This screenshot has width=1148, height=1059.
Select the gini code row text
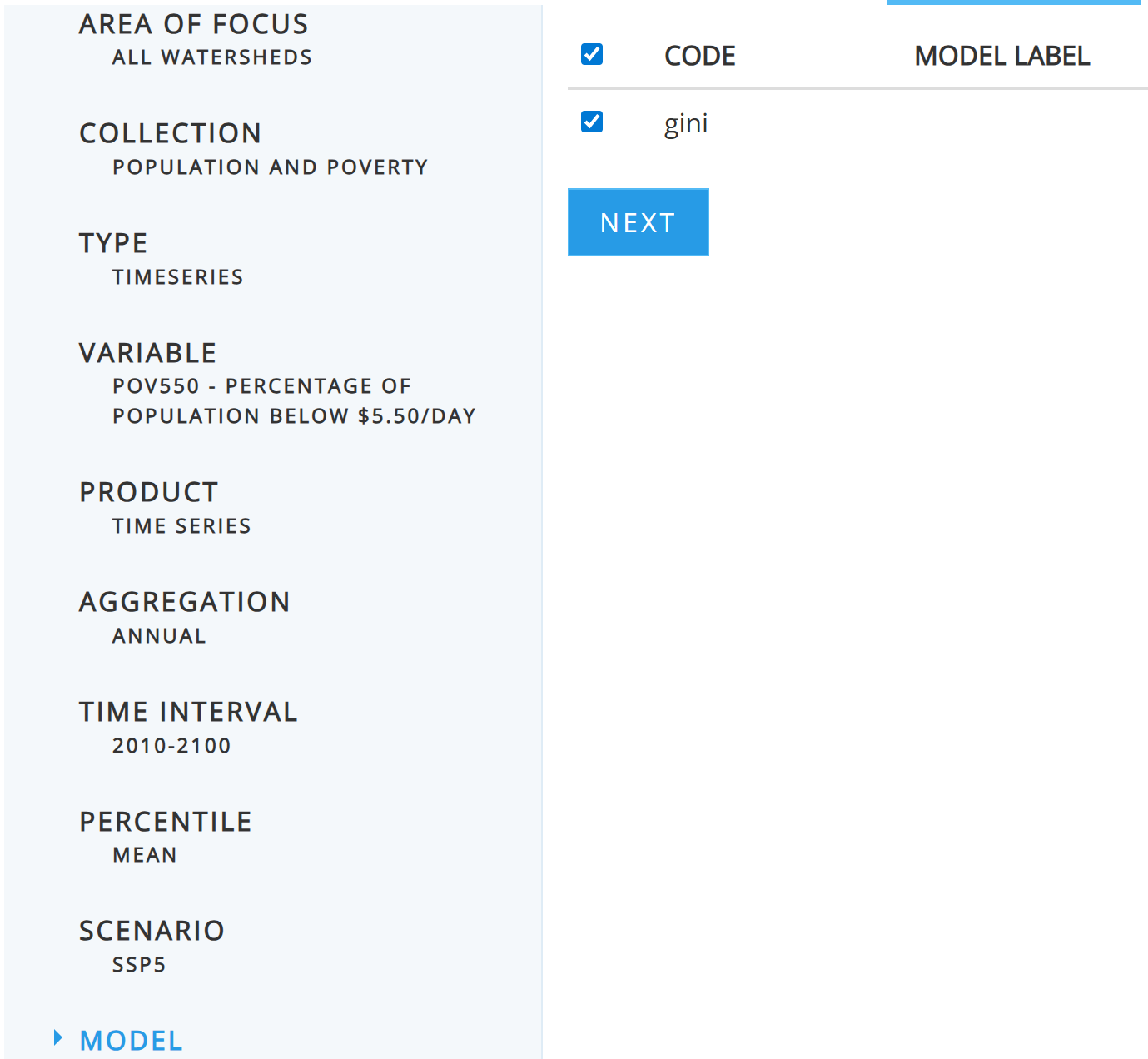(x=686, y=124)
